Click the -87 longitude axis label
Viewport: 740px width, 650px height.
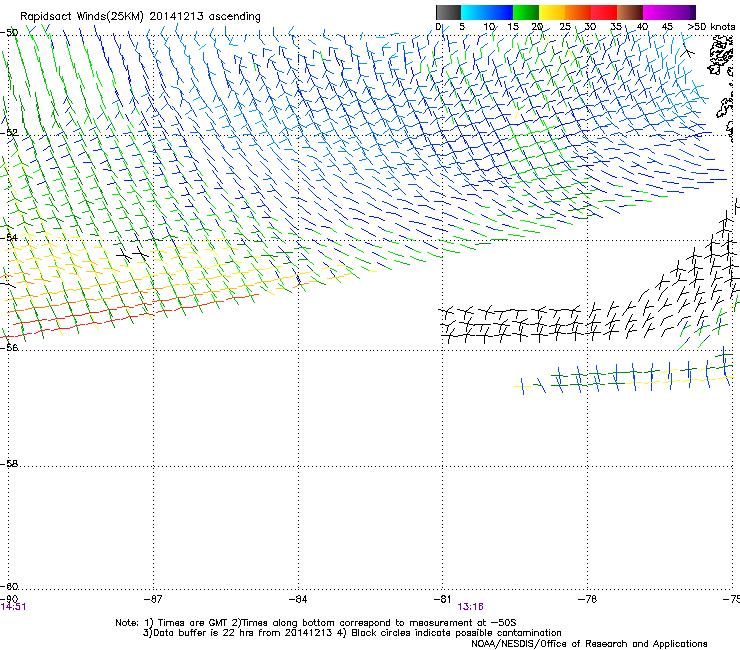click(x=153, y=599)
